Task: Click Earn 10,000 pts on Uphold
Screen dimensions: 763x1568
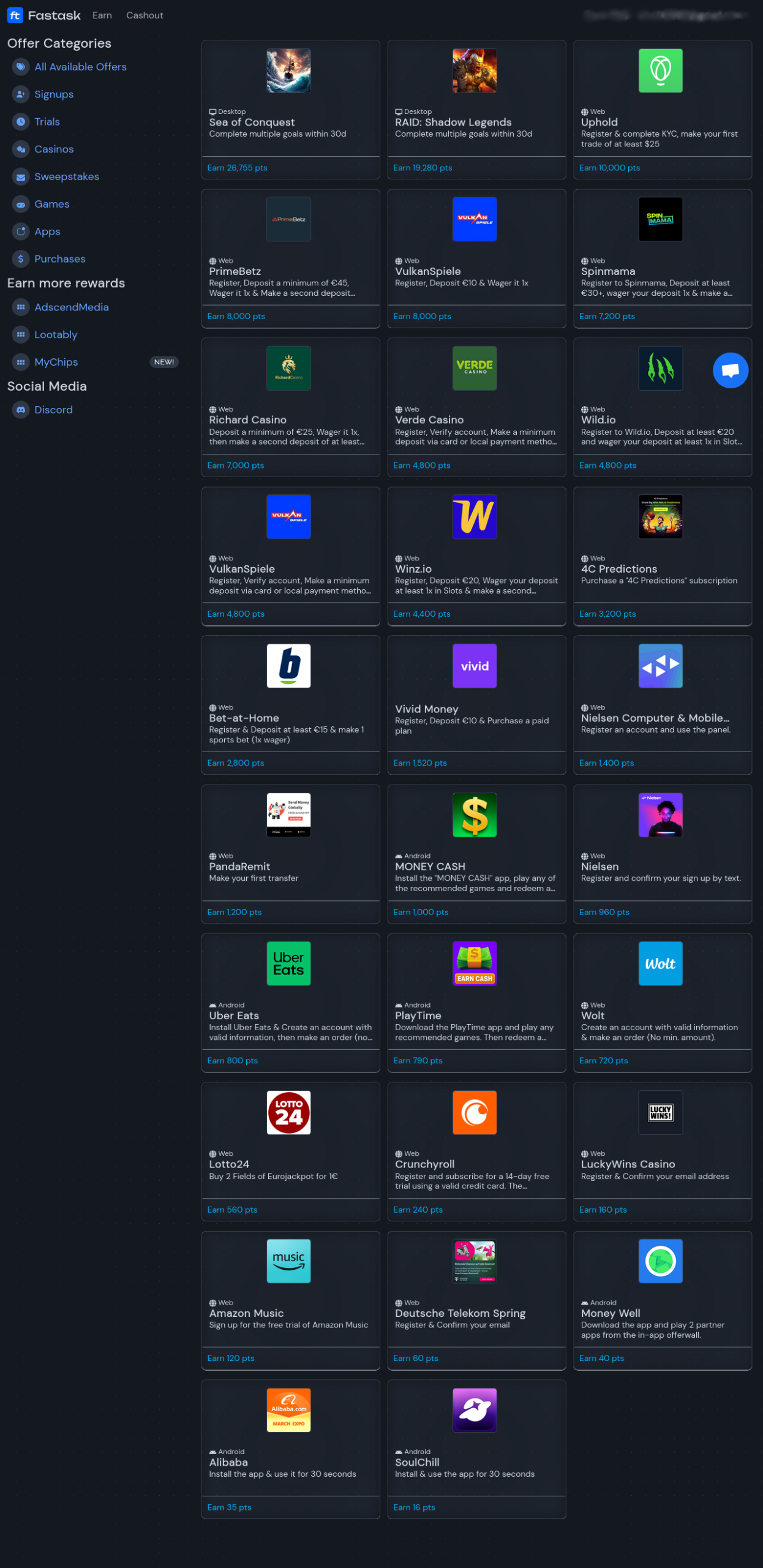Action: pyautogui.click(x=610, y=168)
